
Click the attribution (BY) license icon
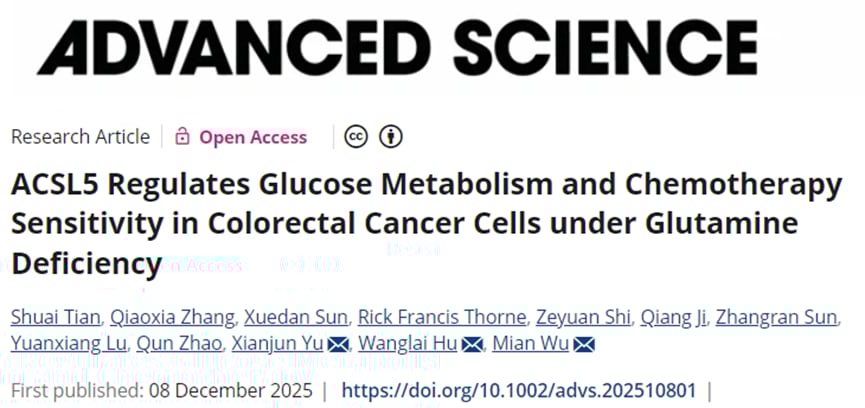point(391,137)
